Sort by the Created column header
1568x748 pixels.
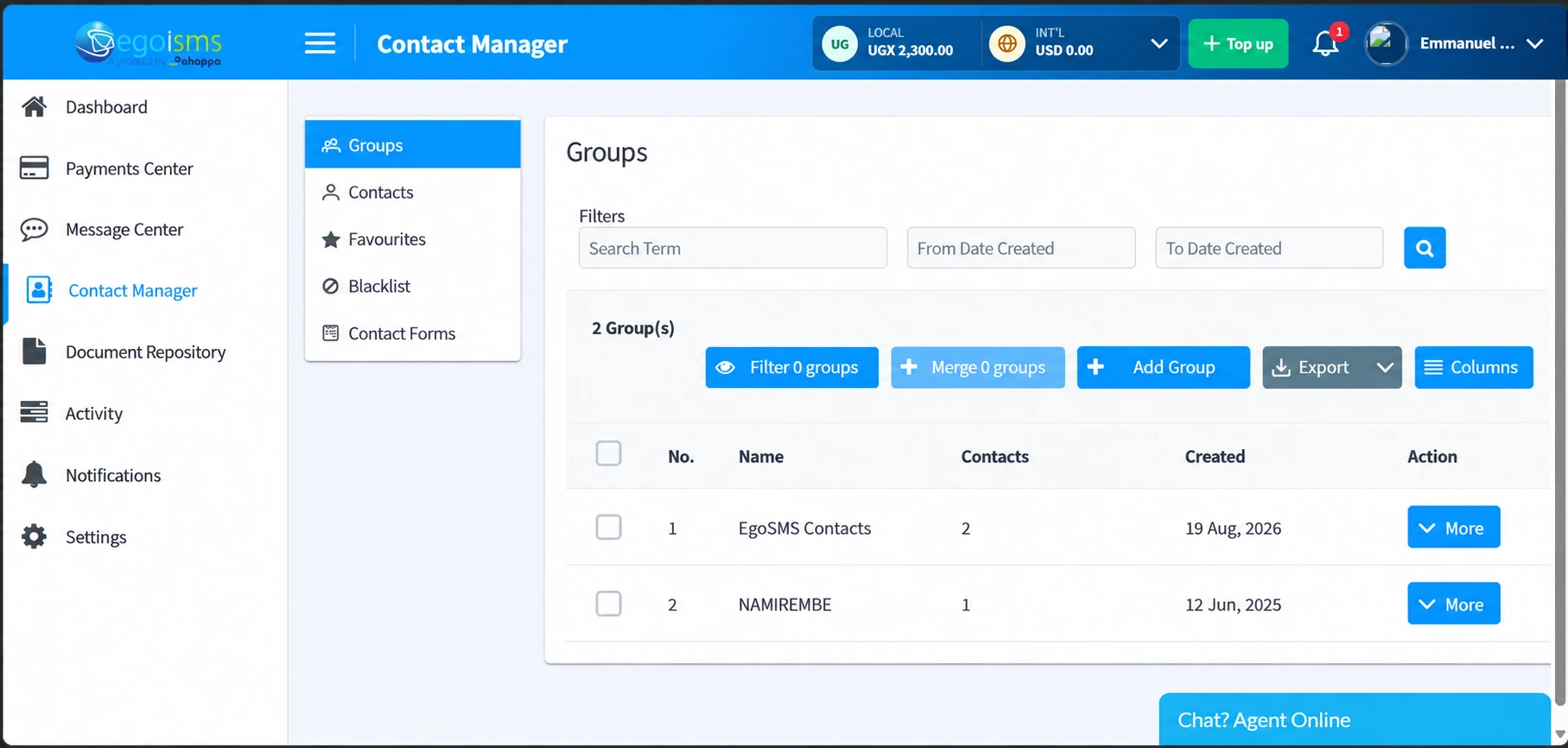[x=1215, y=456]
